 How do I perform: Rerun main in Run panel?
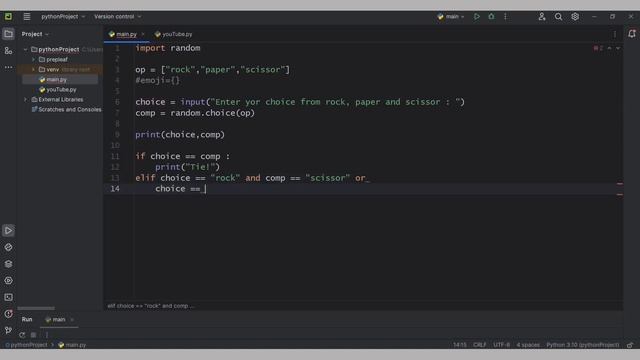tap(22, 335)
